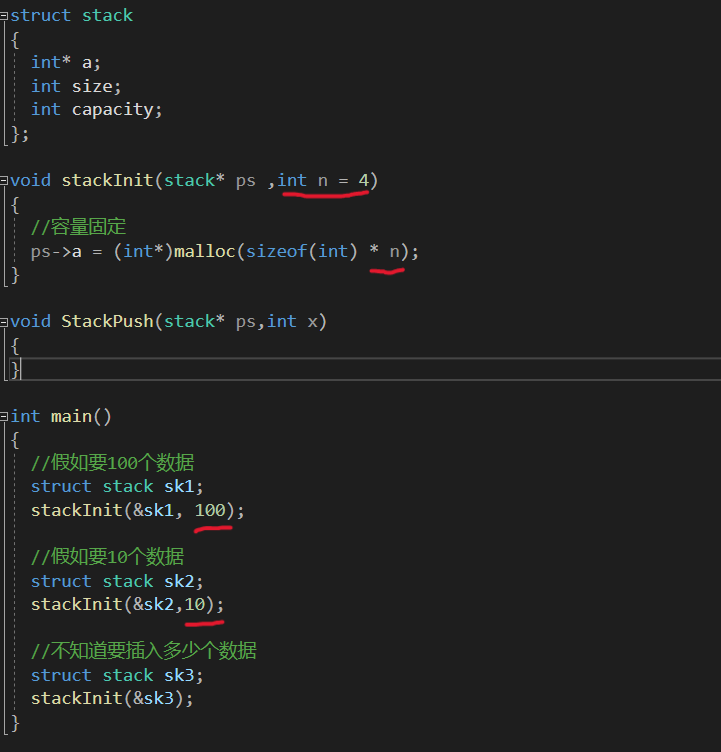Click the 'int size;' member line

click(x=76, y=86)
